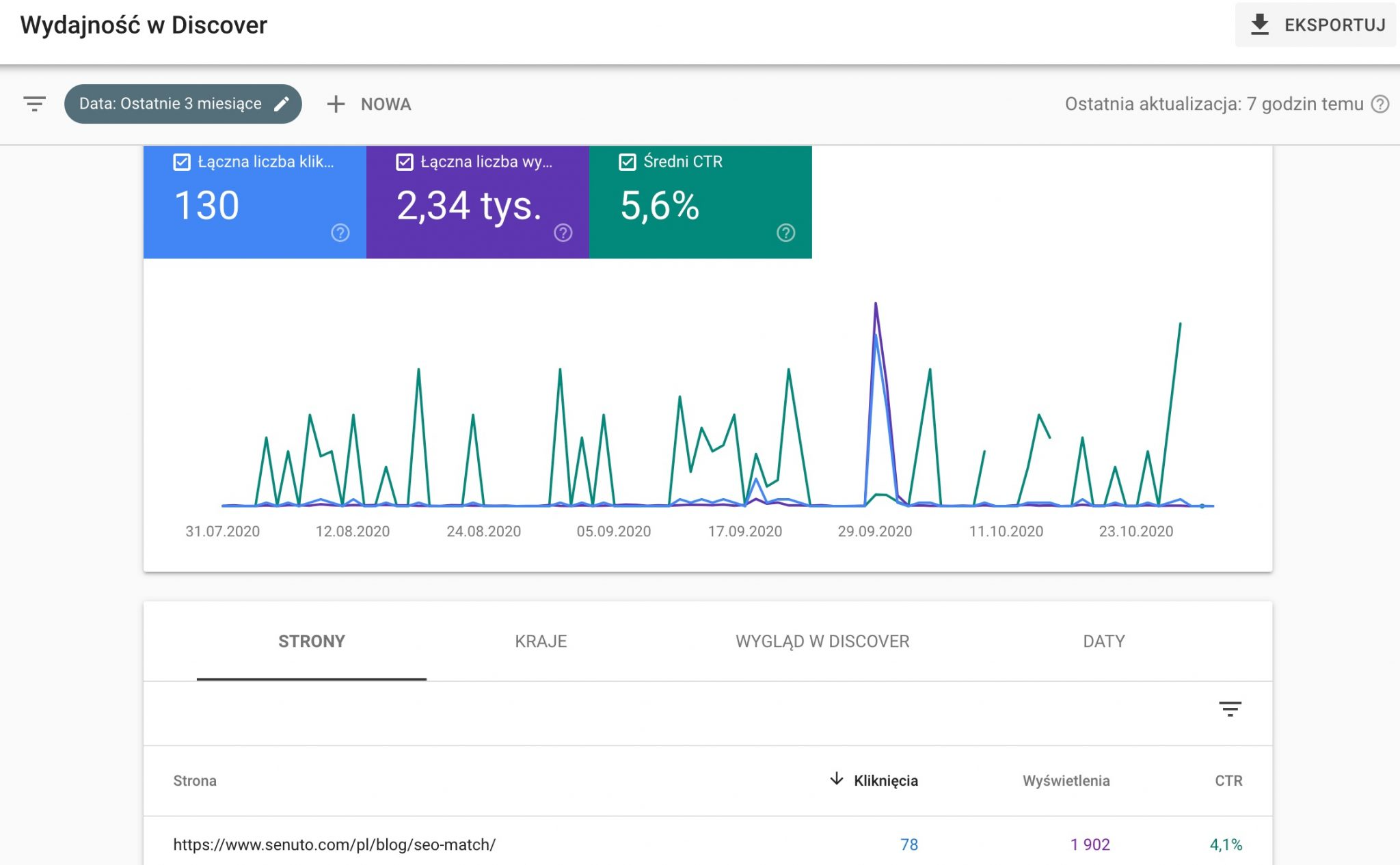Edit the 'Data: Ostatnie 3 miesiące' filter chip
1400x865 pixels.
coord(183,104)
